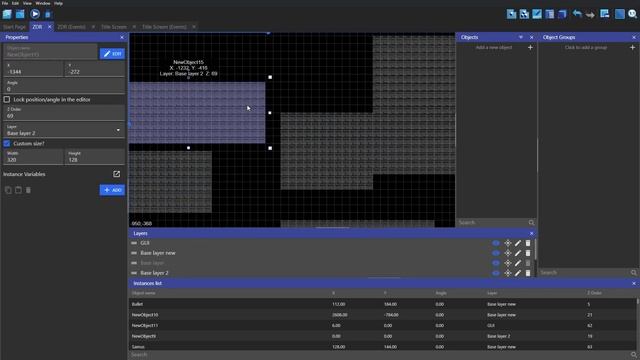640x360 pixels.
Task: Click the Layers panel scrollbar
Action: tap(535, 248)
